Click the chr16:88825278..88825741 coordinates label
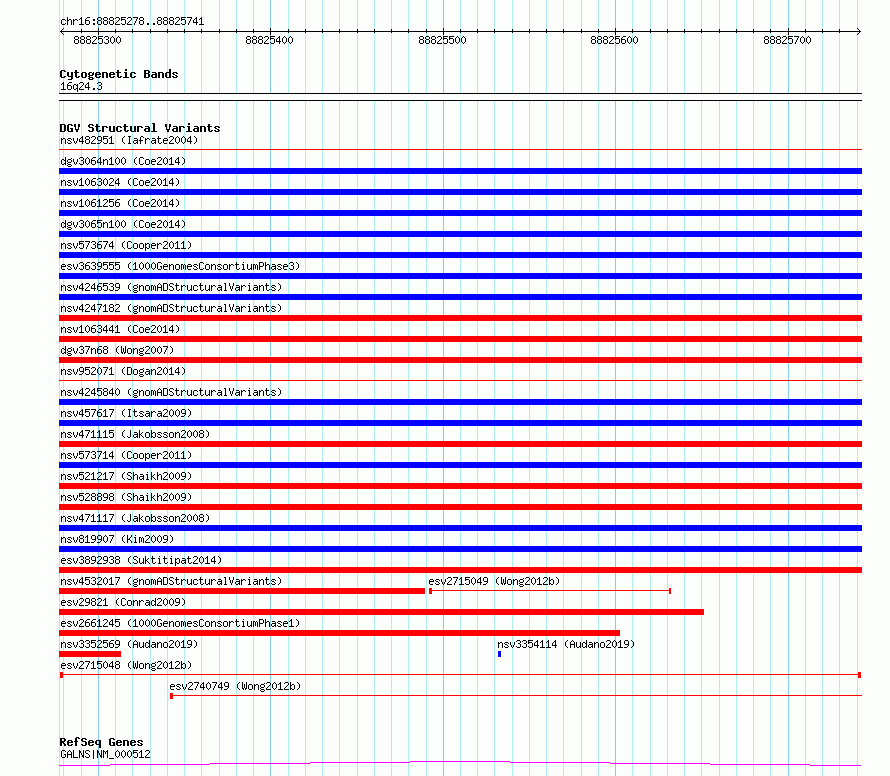Viewport: 890px width, 776px height. [x=132, y=22]
